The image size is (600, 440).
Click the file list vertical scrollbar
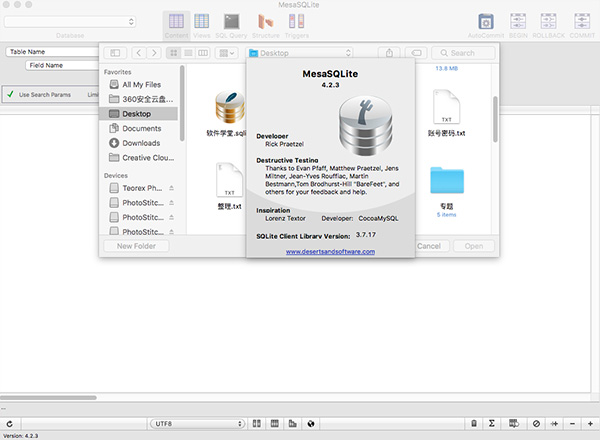tap(495, 119)
